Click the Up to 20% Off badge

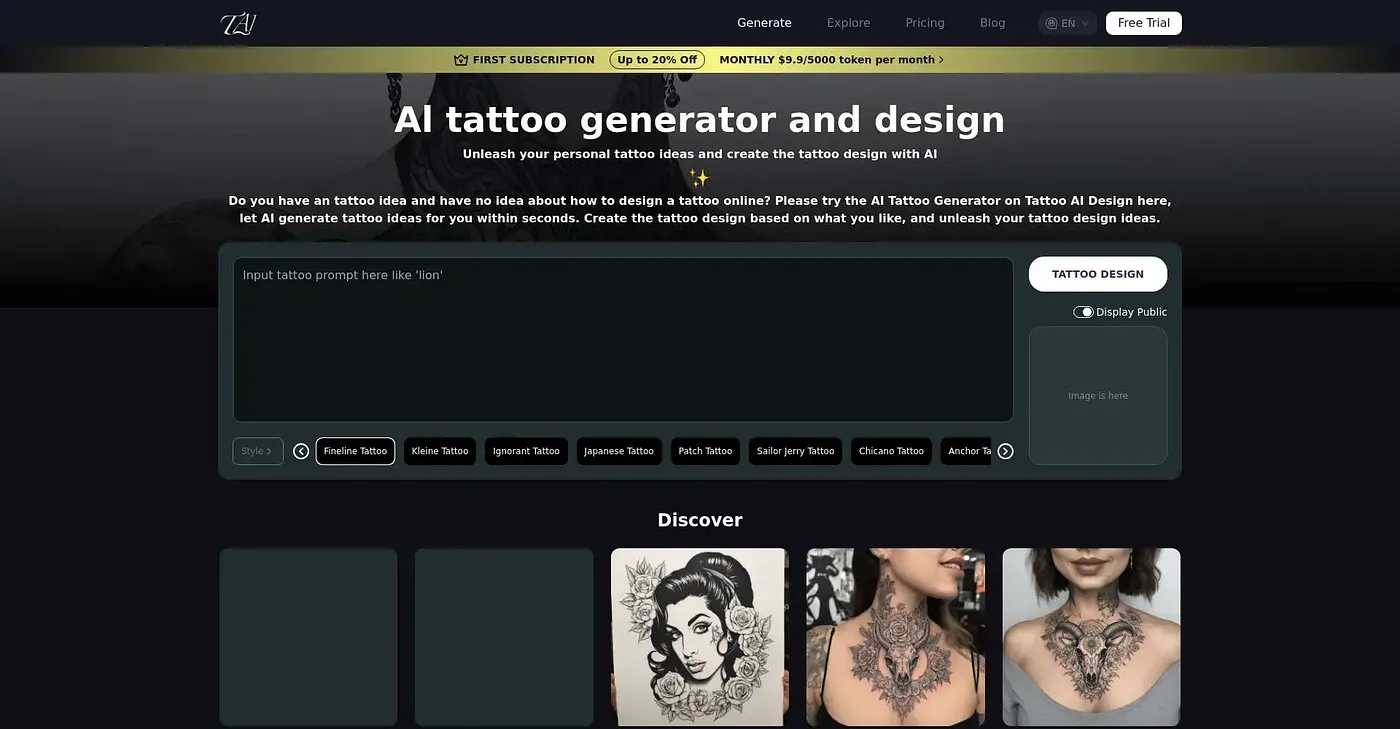pyautogui.click(x=657, y=60)
